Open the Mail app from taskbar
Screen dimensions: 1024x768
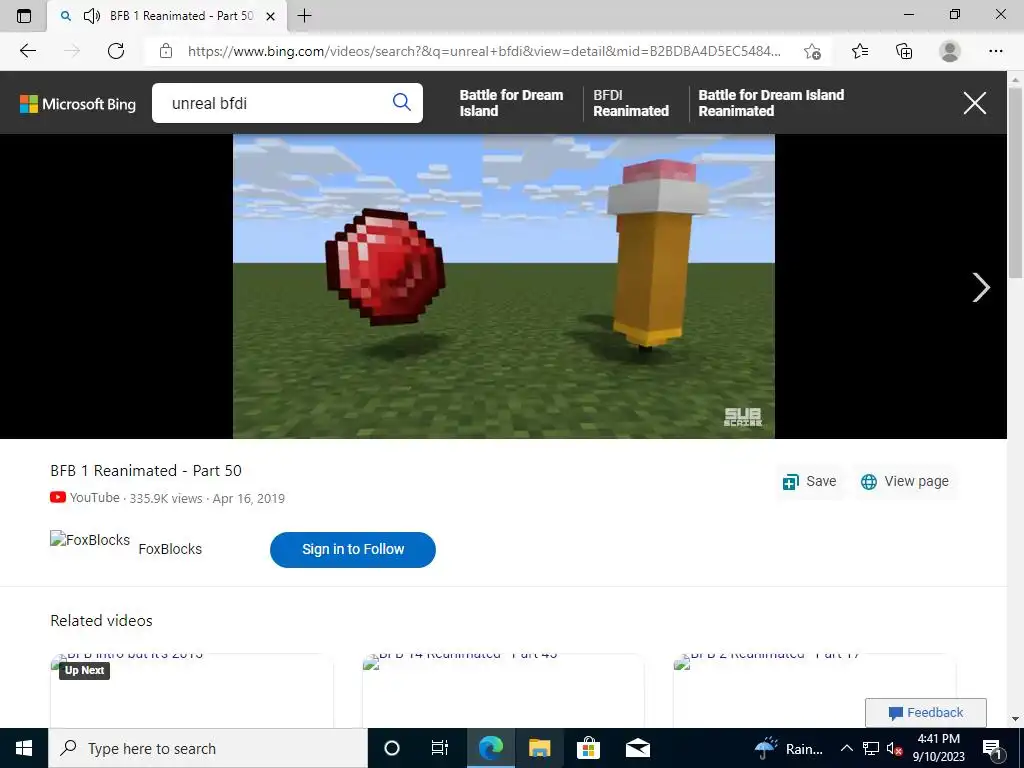[x=637, y=748]
